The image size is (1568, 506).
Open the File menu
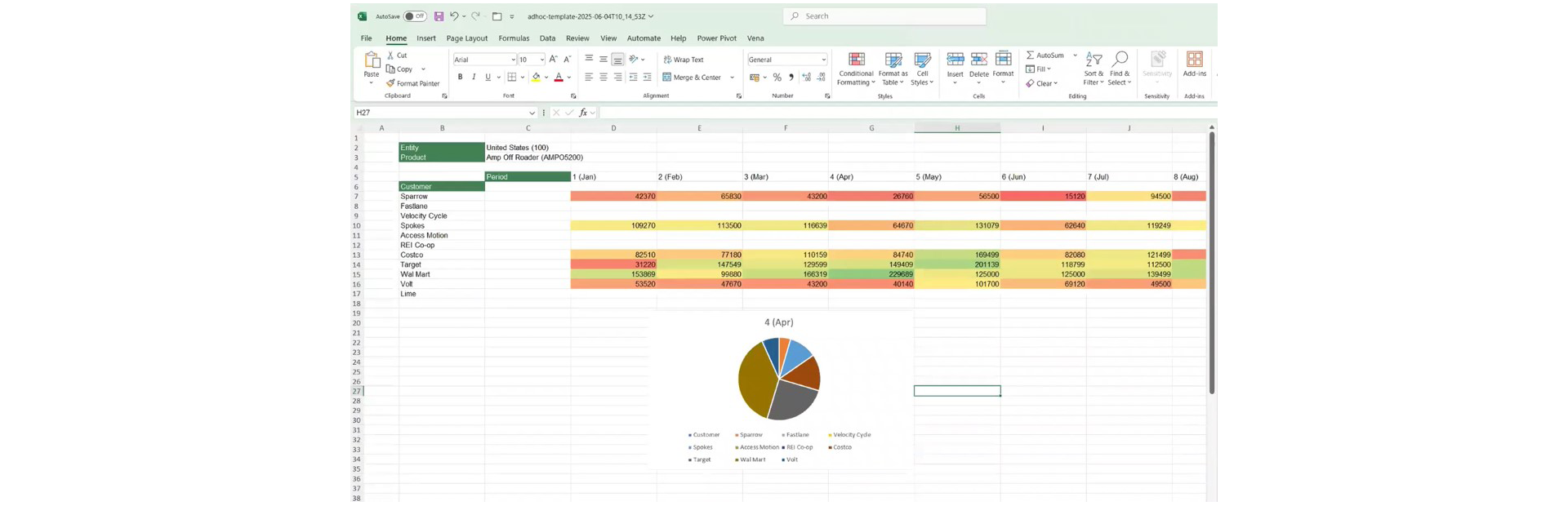coord(366,38)
